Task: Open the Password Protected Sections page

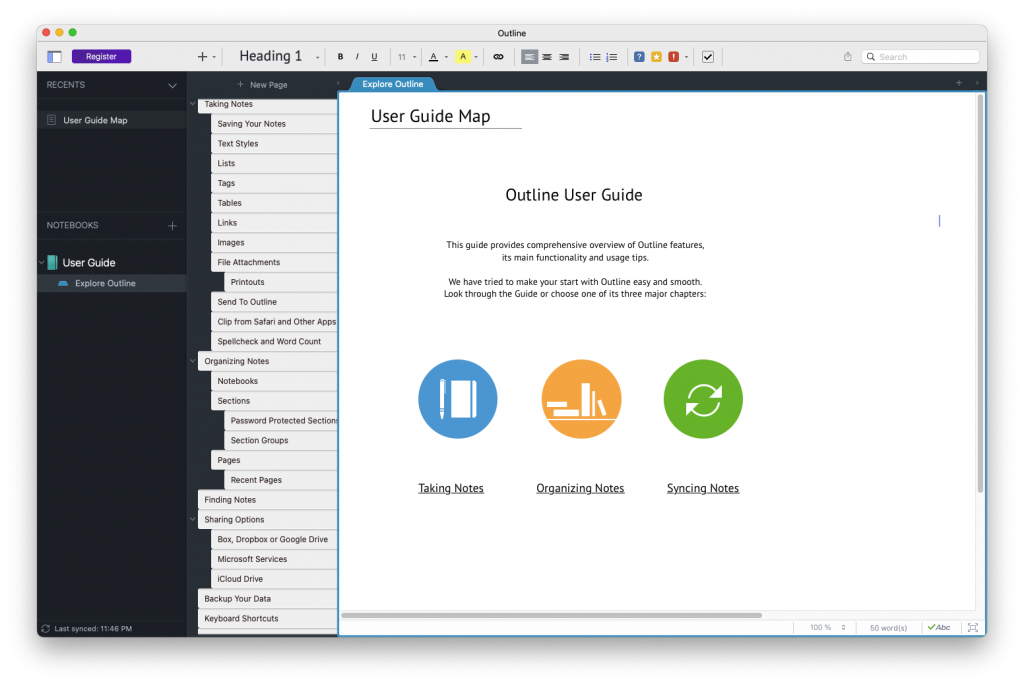Action: [281, 421]
